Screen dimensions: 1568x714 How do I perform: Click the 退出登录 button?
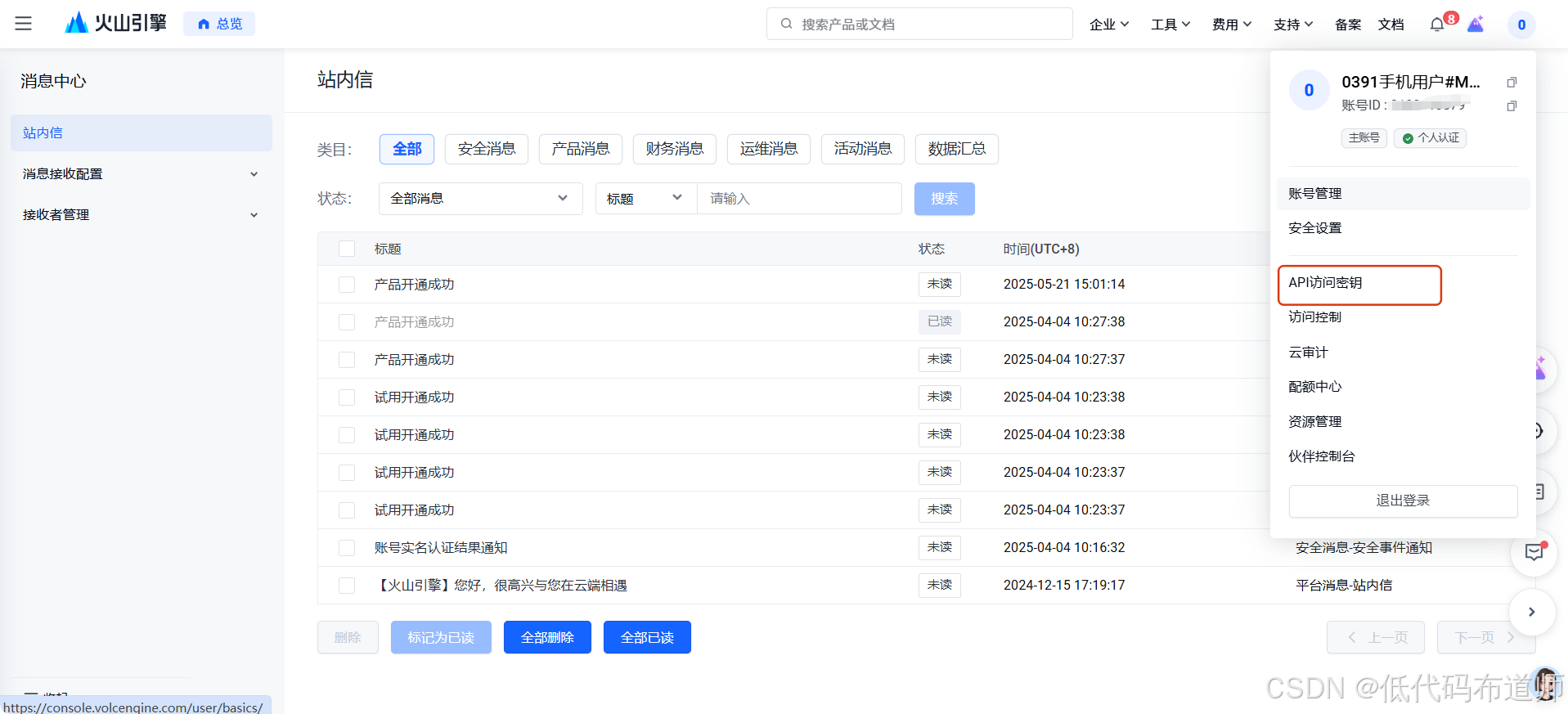tap(1403, 501)
